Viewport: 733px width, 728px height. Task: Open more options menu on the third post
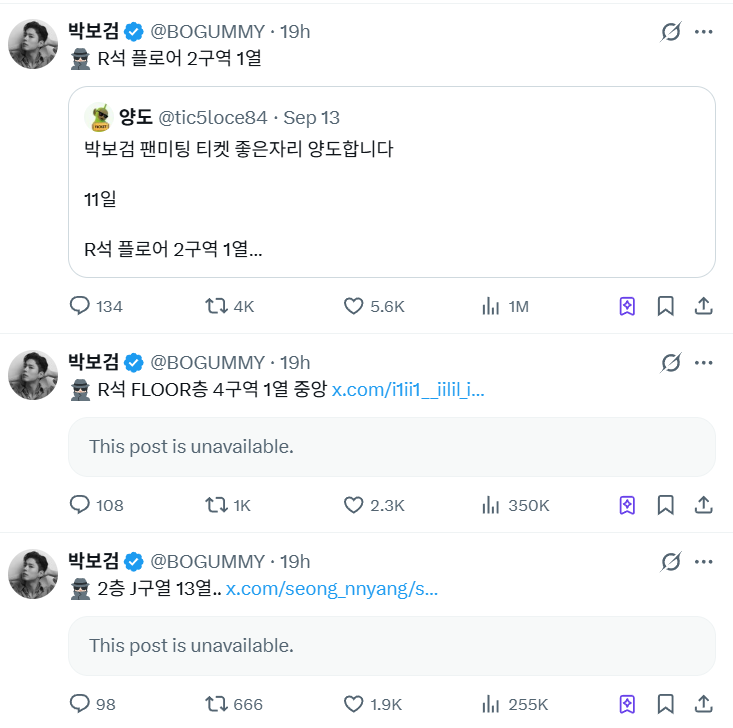(704, 561)
